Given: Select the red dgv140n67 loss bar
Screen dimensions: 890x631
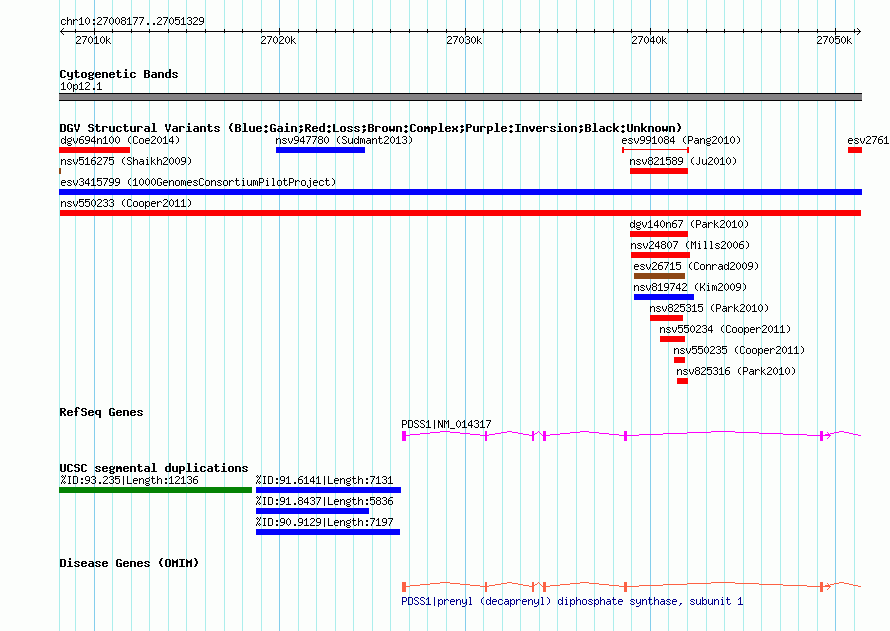Looking at the screenshot, I should coord(658,234).
